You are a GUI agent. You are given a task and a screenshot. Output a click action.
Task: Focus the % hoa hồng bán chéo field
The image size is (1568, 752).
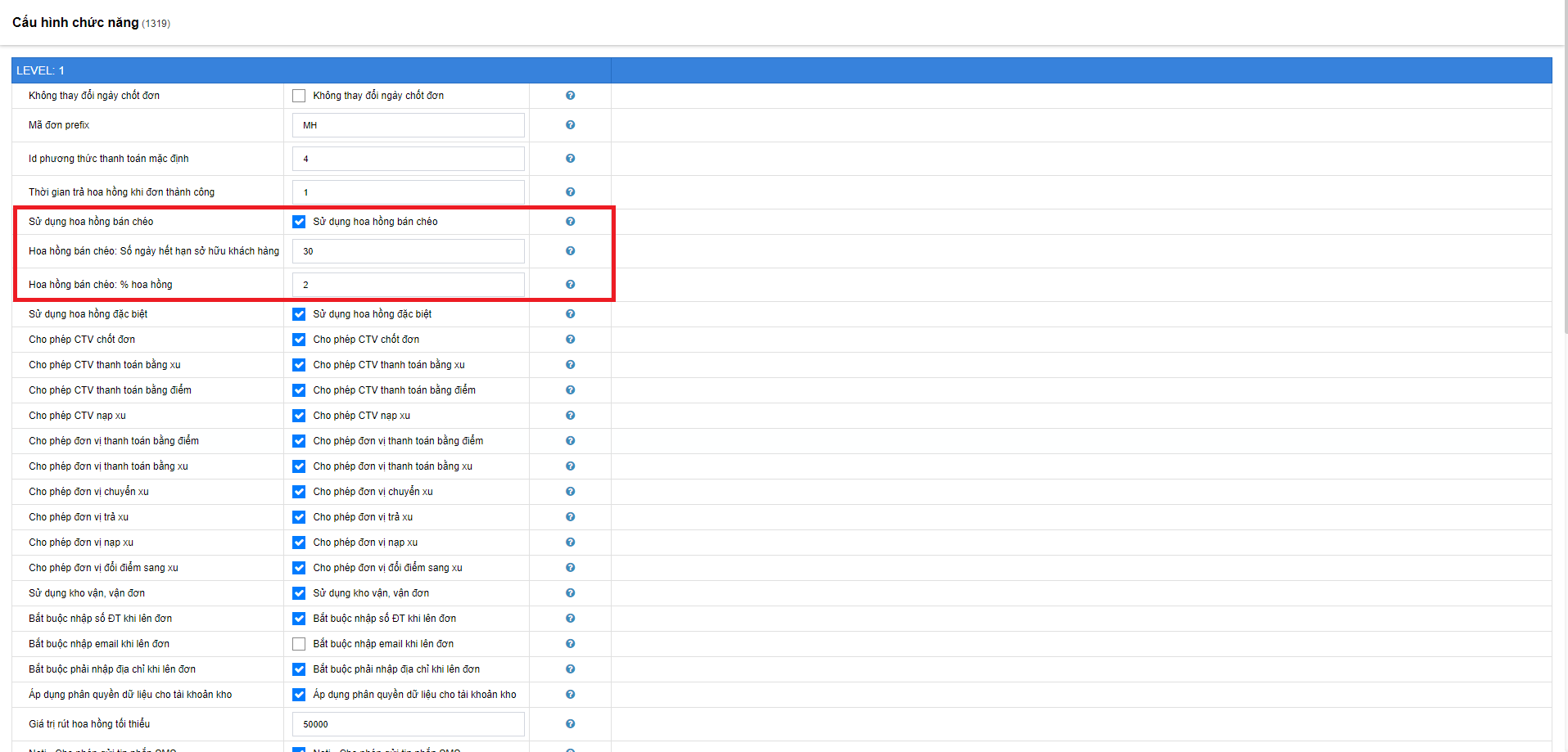[x=408, y=285]
